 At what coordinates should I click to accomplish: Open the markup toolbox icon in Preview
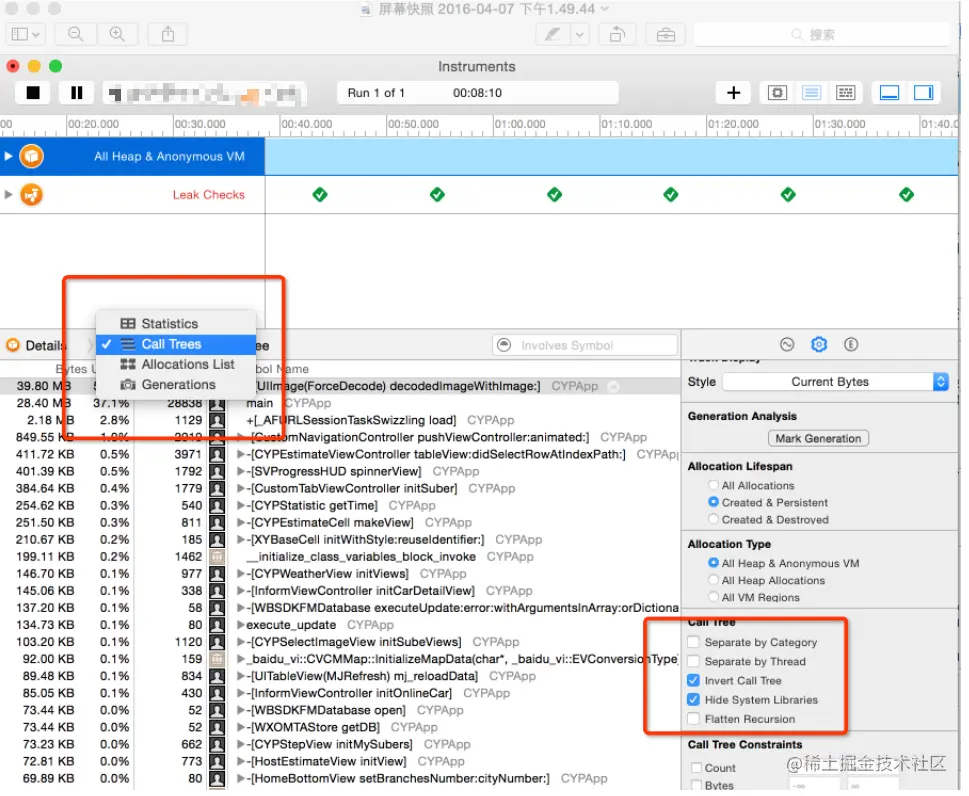(666, 35)
